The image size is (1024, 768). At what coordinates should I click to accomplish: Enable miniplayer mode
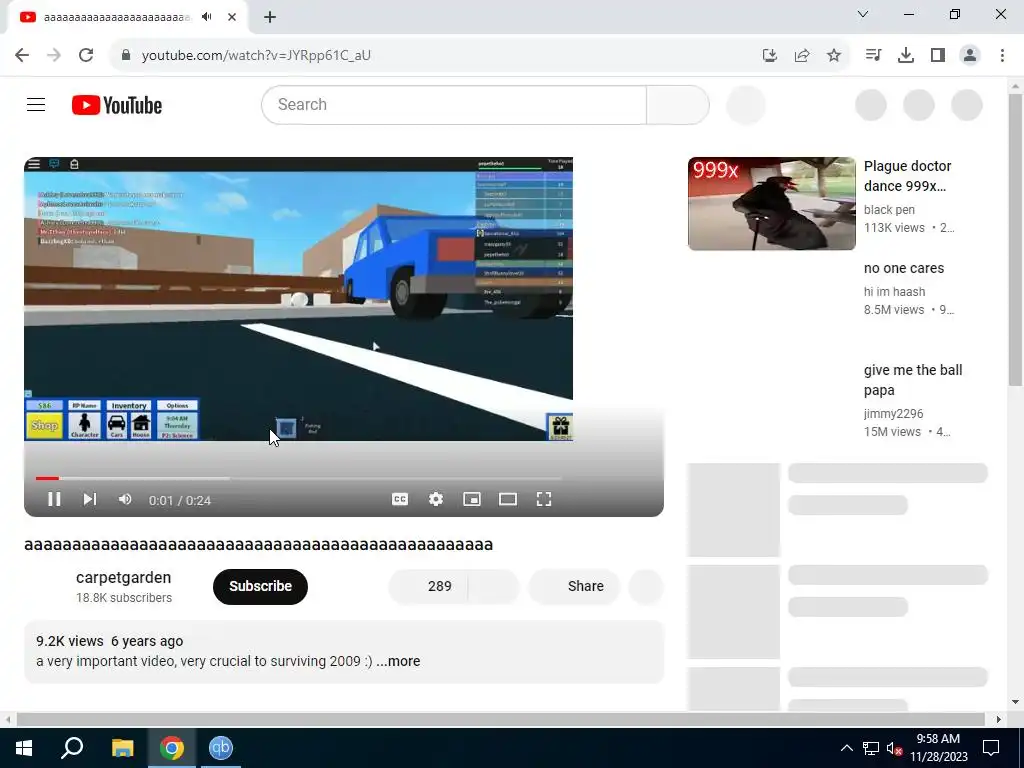click(x=472, y=500)
